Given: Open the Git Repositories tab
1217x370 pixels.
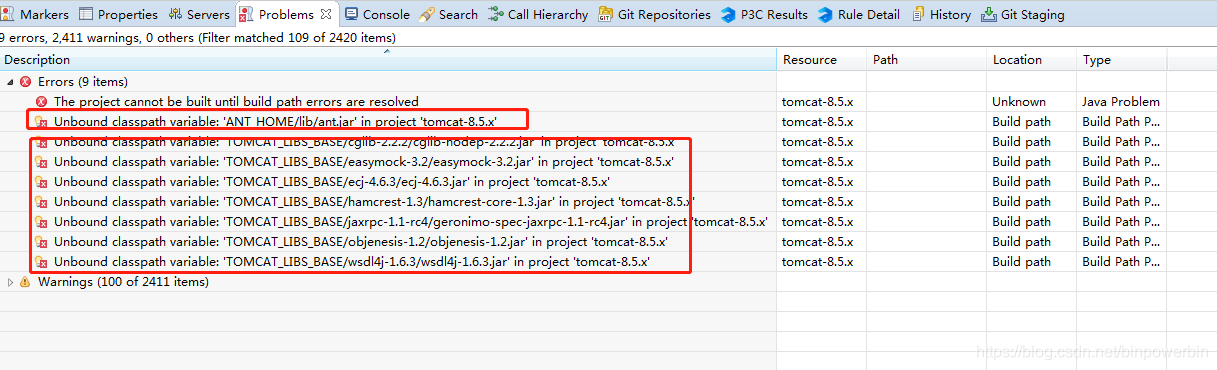Looking at the screenshot, I should pos(655,14).
